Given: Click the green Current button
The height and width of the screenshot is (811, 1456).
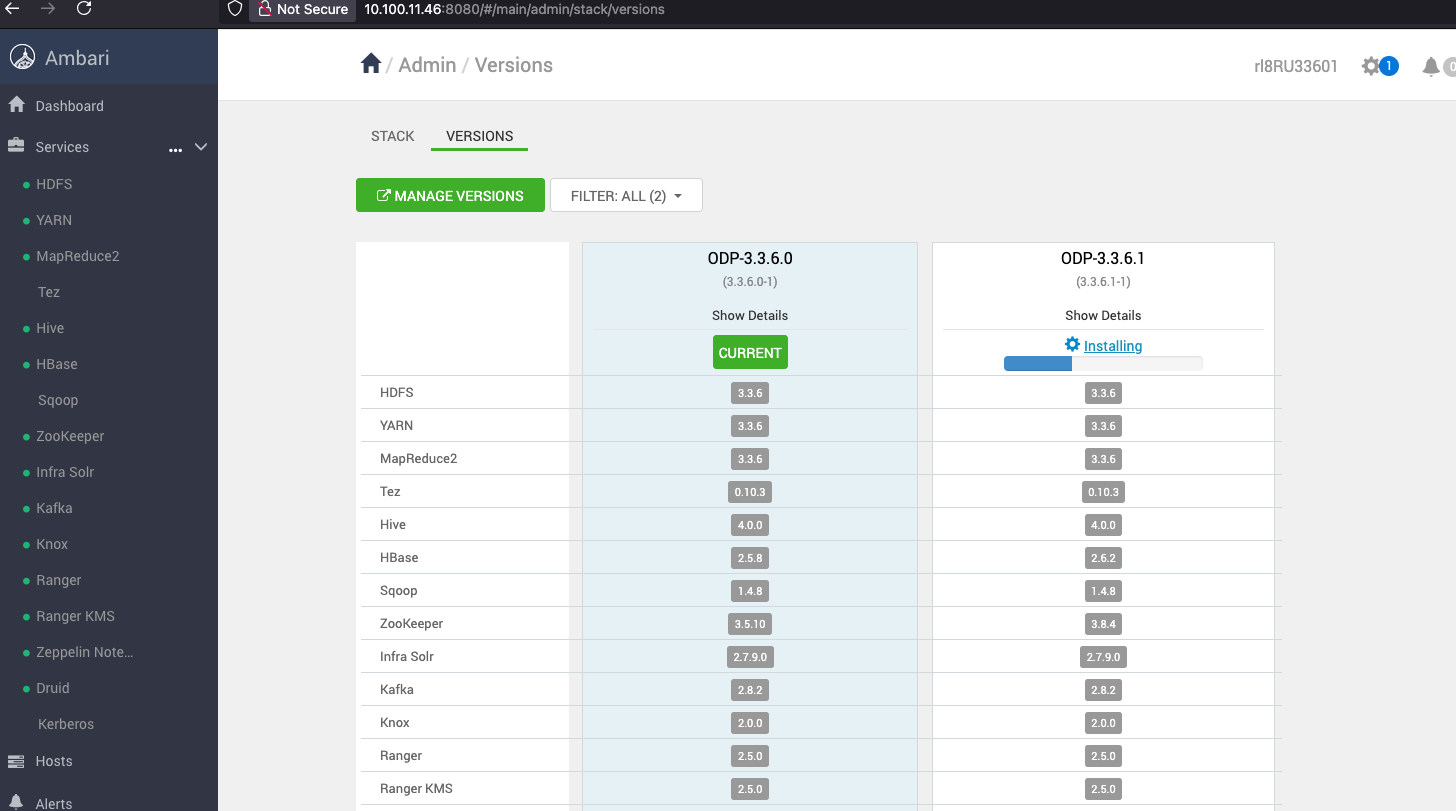Looking at the screenshot, I should click(x=749, y=353).
